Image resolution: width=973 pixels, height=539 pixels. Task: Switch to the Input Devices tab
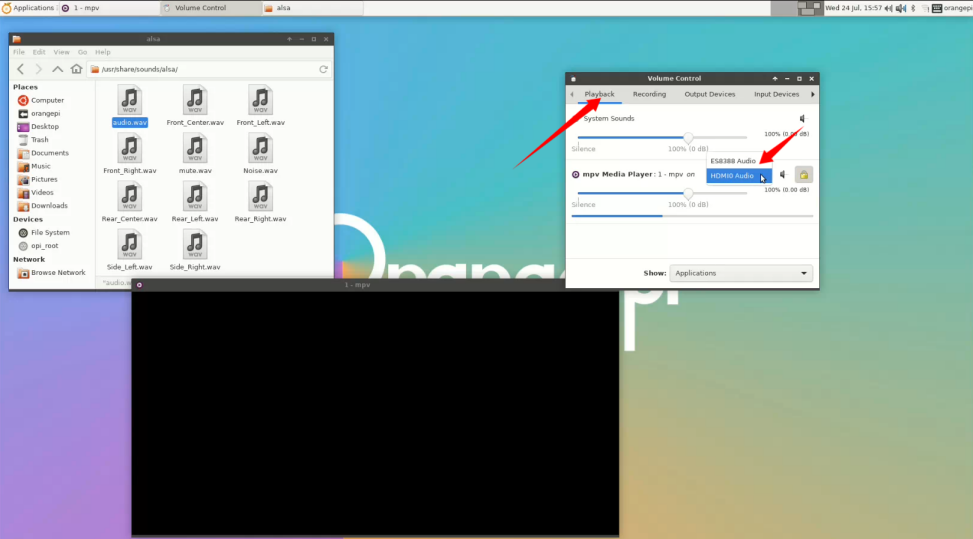click(776, 94)
